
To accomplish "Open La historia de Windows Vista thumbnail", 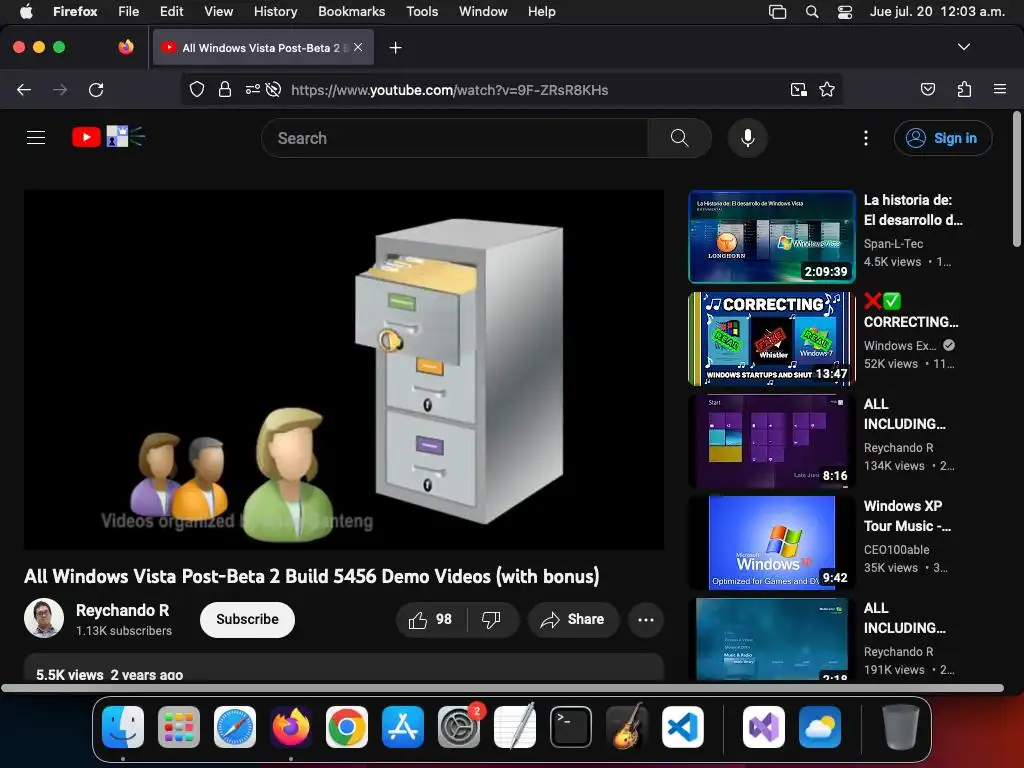I will tap(771, 236).
